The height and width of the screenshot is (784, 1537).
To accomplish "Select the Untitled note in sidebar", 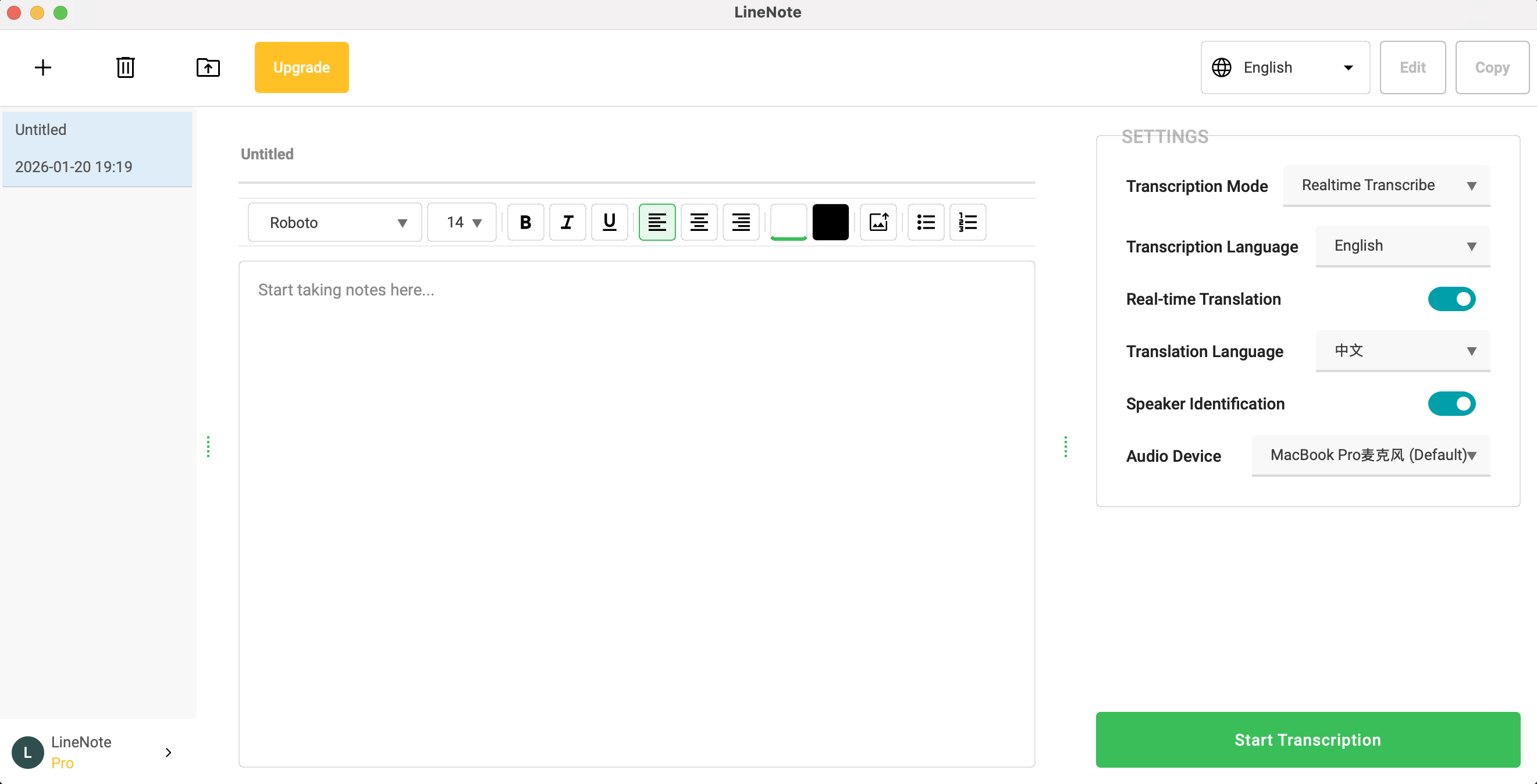I will pos(97,148).
